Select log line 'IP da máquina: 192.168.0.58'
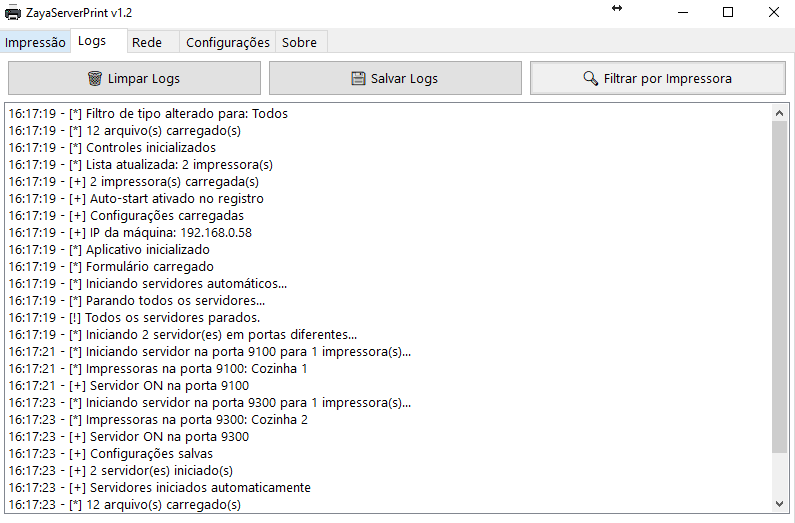Image resolution: width=795 pixels, height=523 pixels. point(130,233)
